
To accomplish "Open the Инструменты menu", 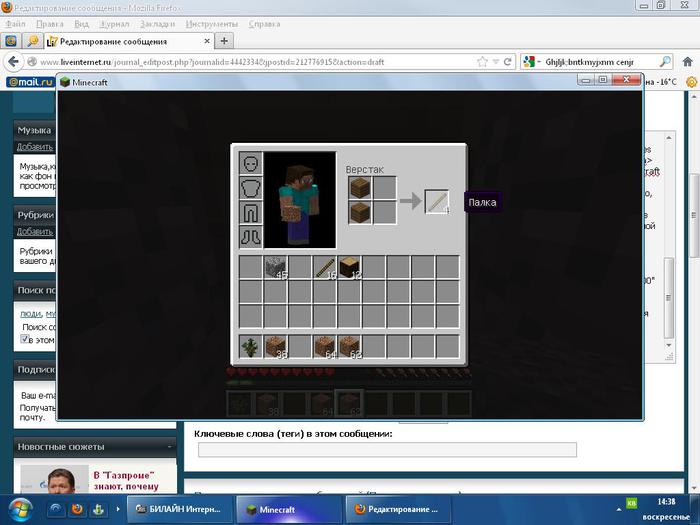I will [212, 24].
